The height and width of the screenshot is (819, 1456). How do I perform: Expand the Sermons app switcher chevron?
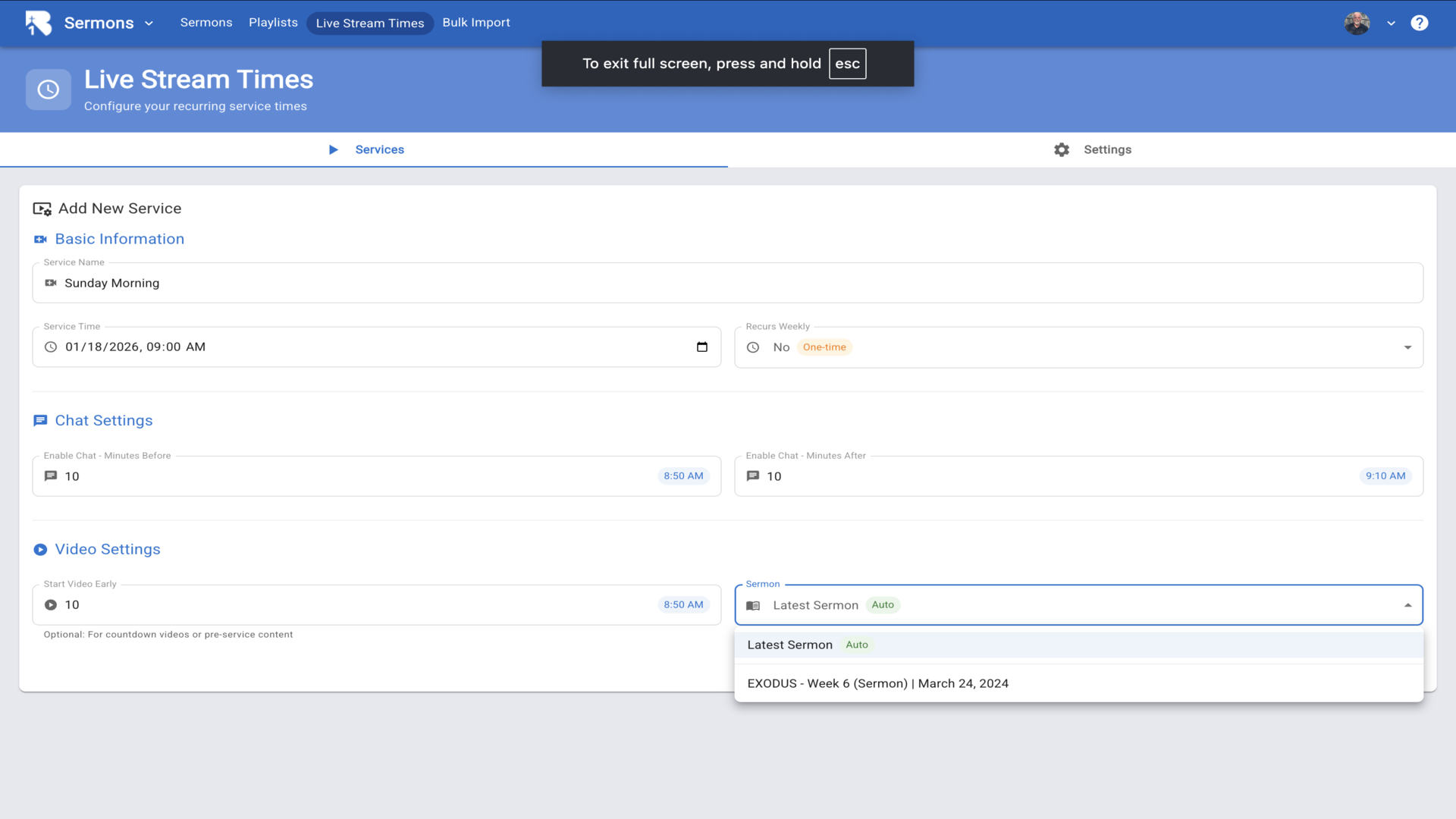149,24
